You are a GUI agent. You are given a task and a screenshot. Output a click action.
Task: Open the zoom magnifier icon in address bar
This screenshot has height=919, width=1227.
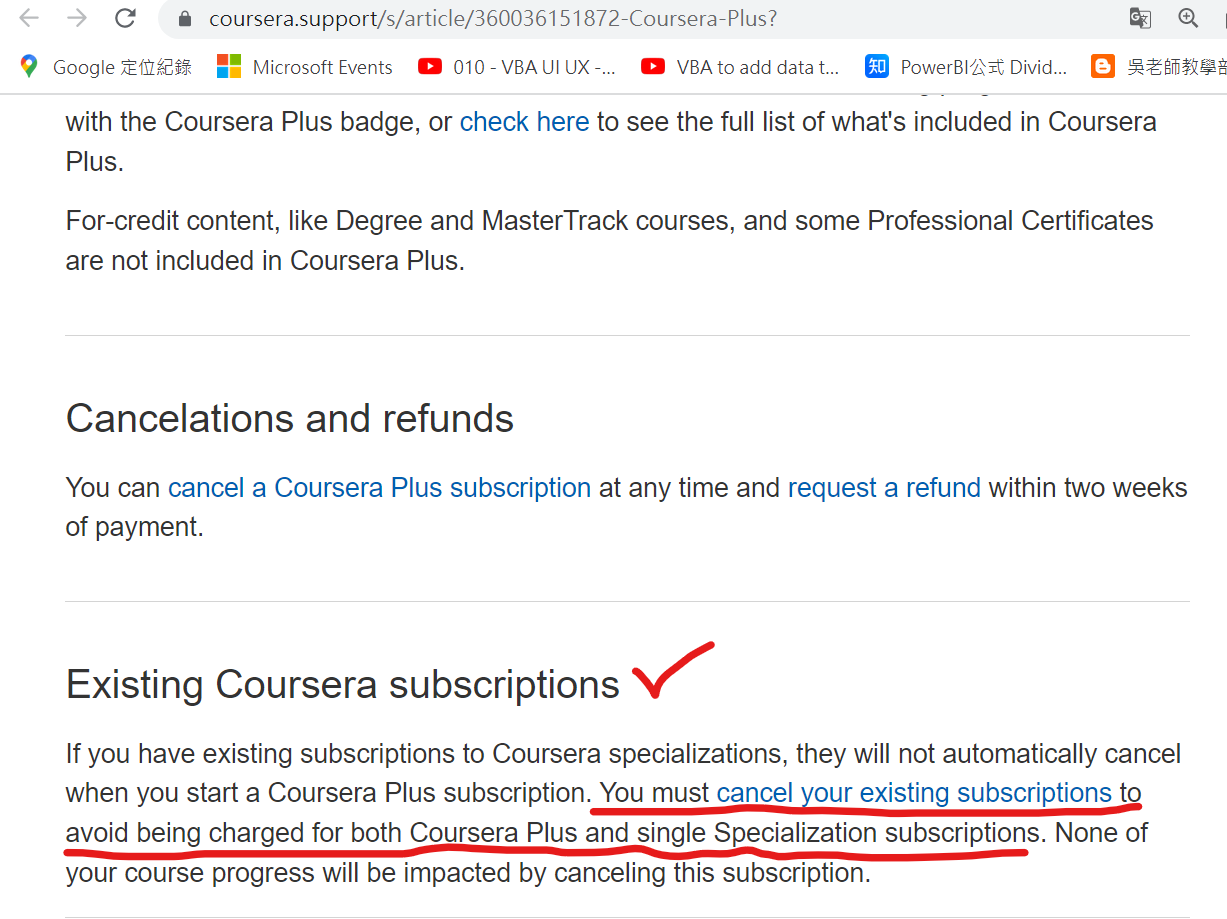1188,18
